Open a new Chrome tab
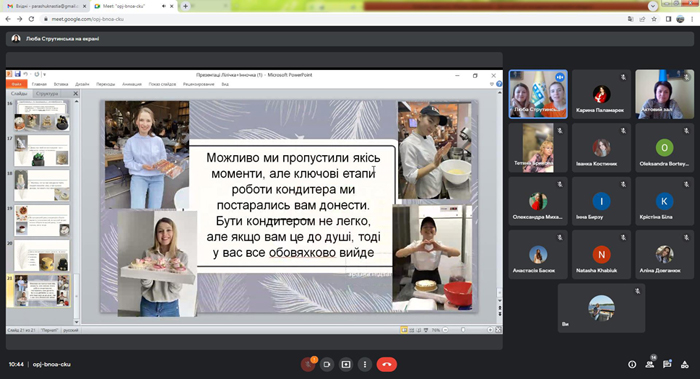700x379 pixels. (185, 6)
